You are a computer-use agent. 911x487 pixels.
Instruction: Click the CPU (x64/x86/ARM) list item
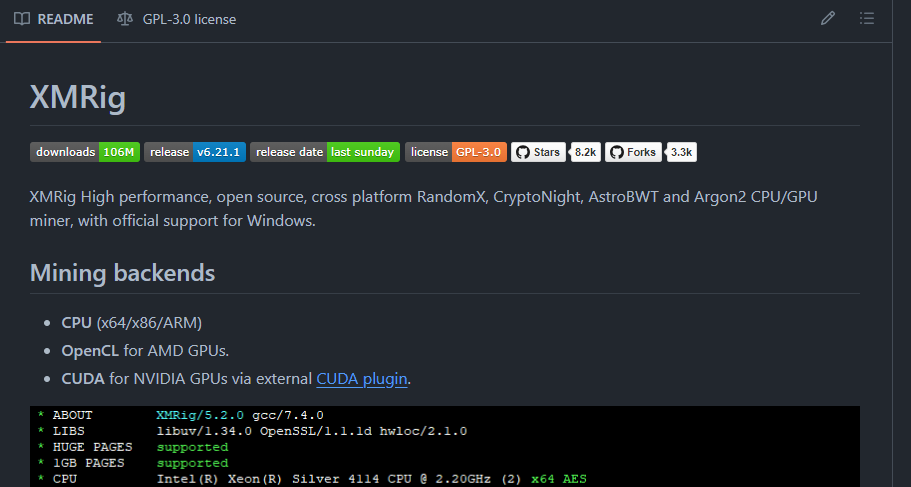[132, 323]
